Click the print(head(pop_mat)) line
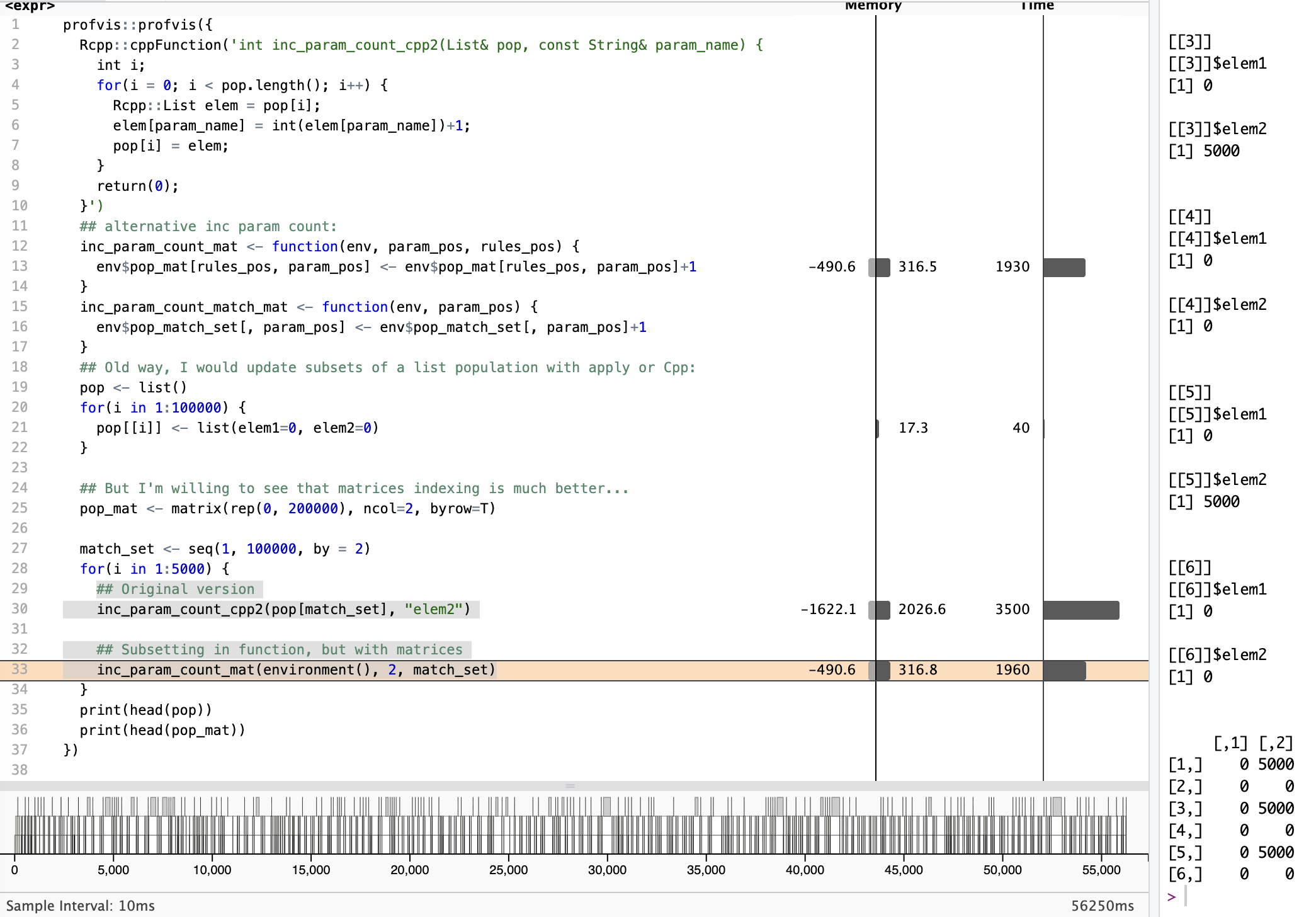The image size is (1316, 917). coord(162,731)
